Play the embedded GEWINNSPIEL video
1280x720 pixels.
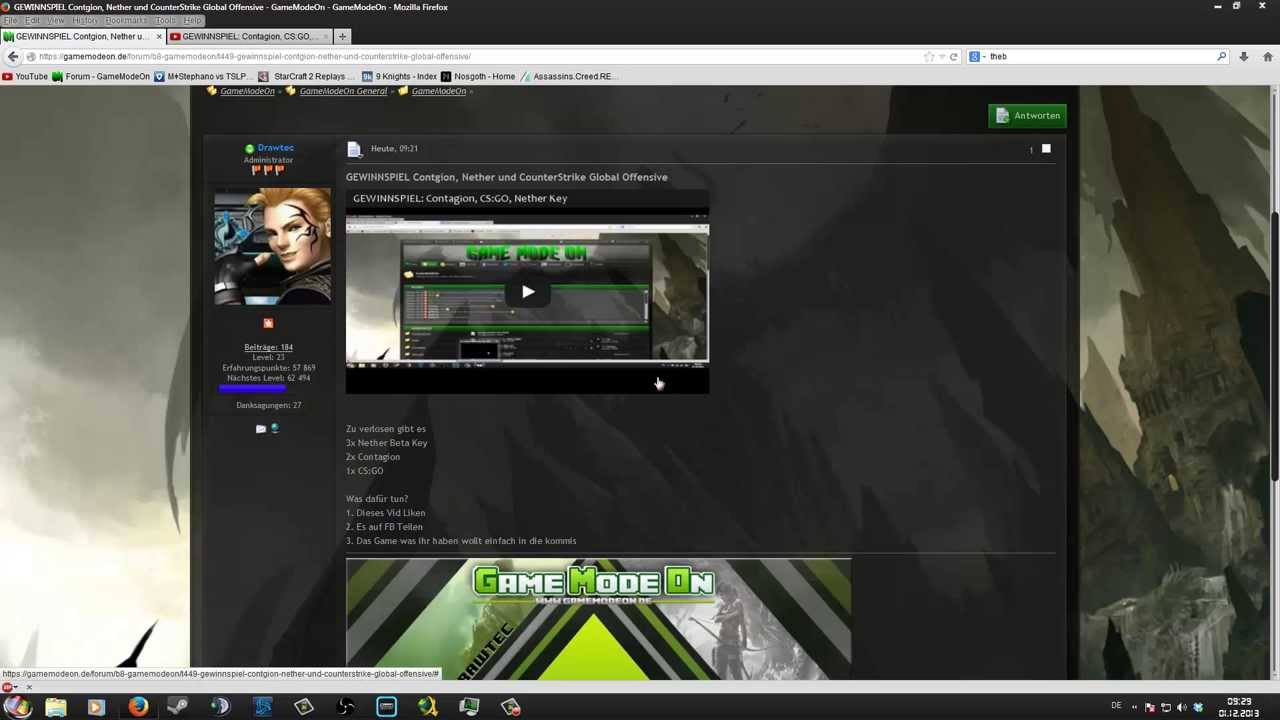527,292
